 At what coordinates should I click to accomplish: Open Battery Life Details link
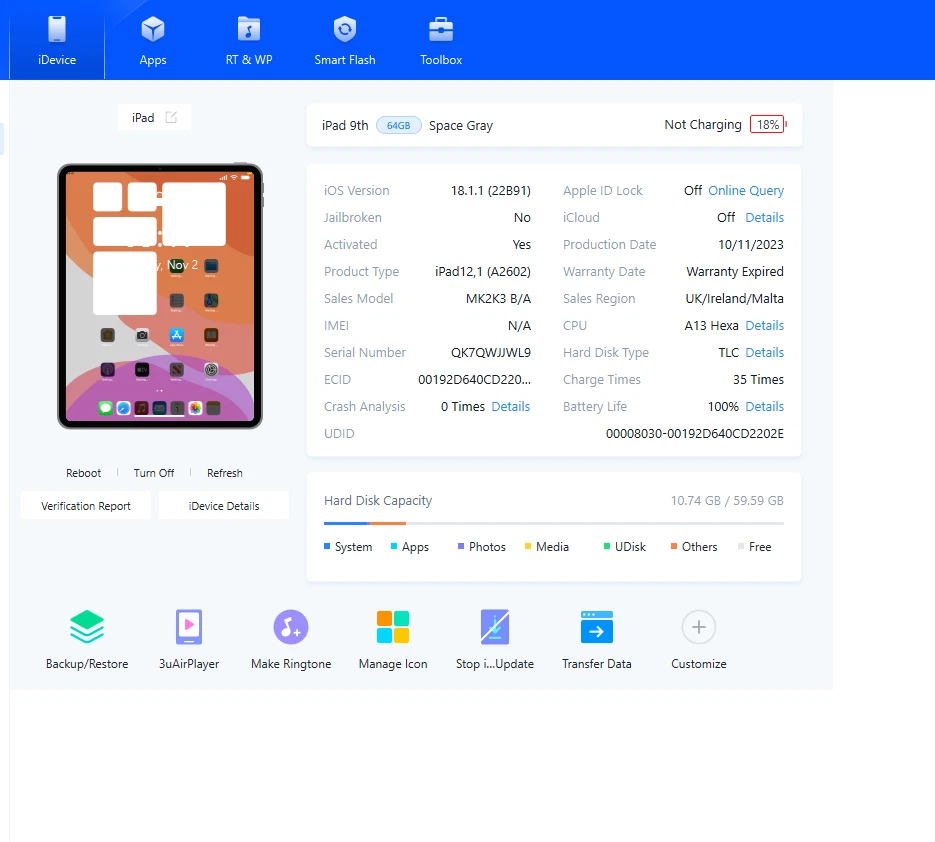coord(764,406)
